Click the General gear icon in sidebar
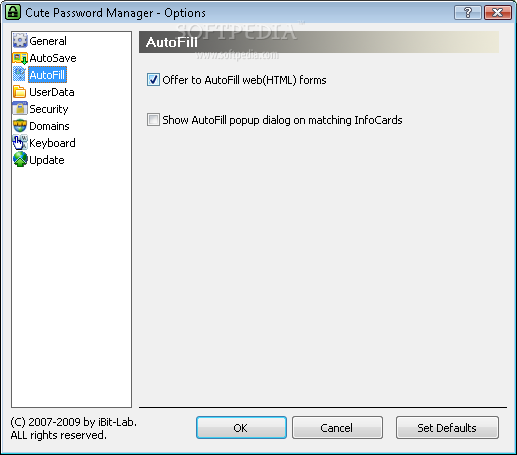The height and width of the screenshot is (455, 517). tap(20, 41)
